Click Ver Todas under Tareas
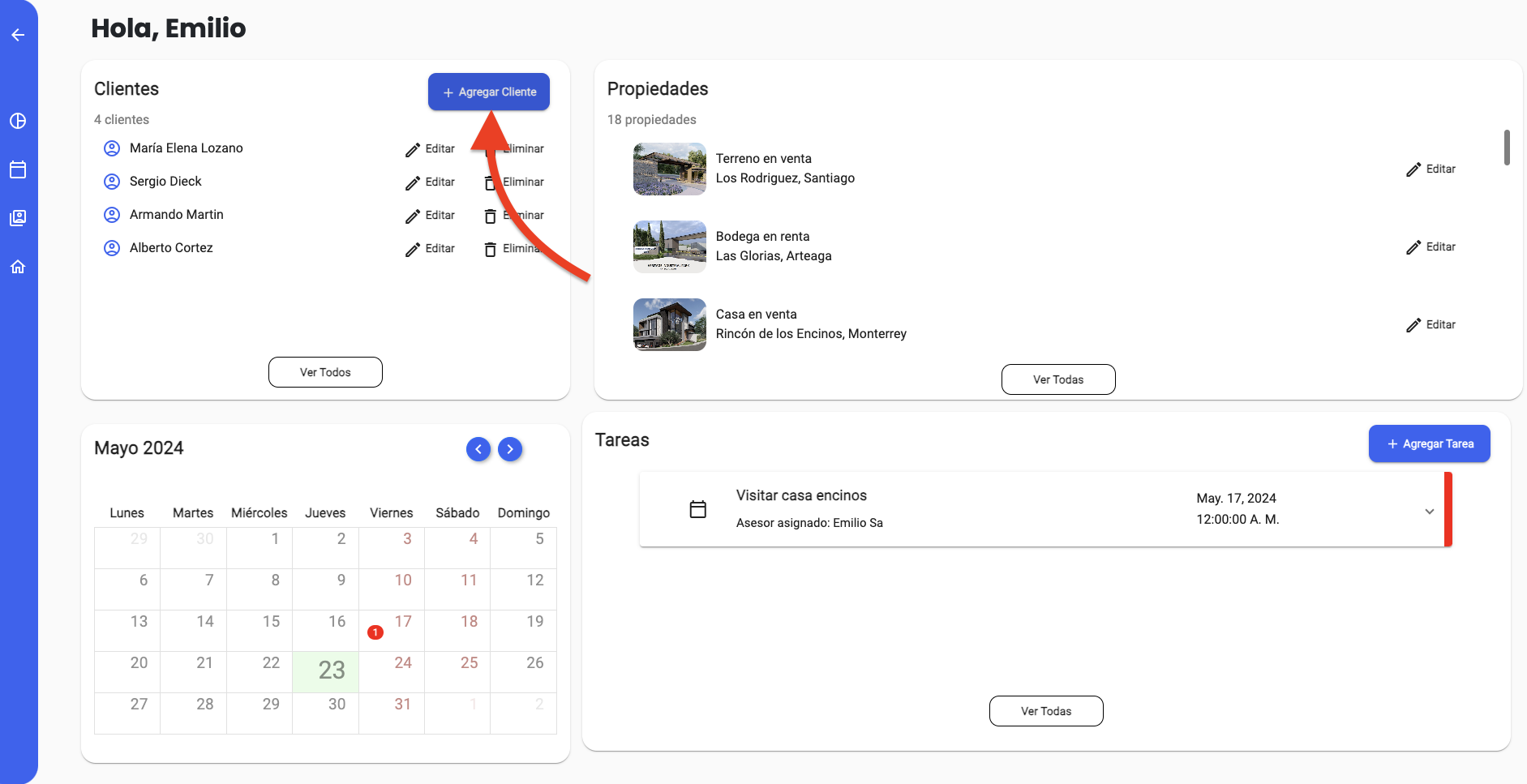Viewport: 1527px width, 784px height. [x=1046, y=711]
